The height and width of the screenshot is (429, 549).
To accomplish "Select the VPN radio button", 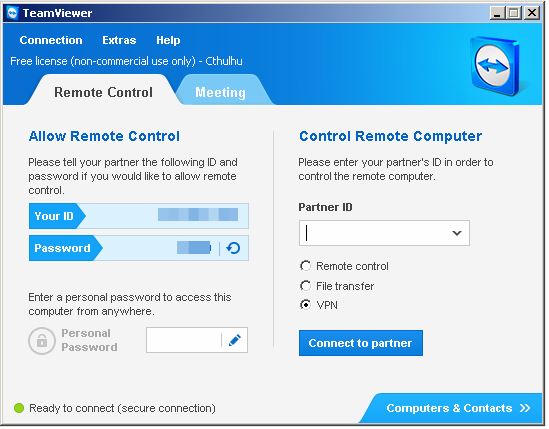I will tap(305, 305).
